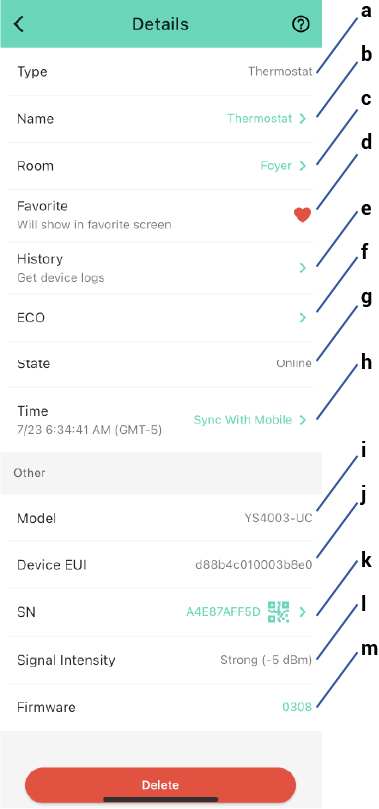Open the ECO menu row
This screenshot has height=809, width=379.
click(x=161, y=318)
